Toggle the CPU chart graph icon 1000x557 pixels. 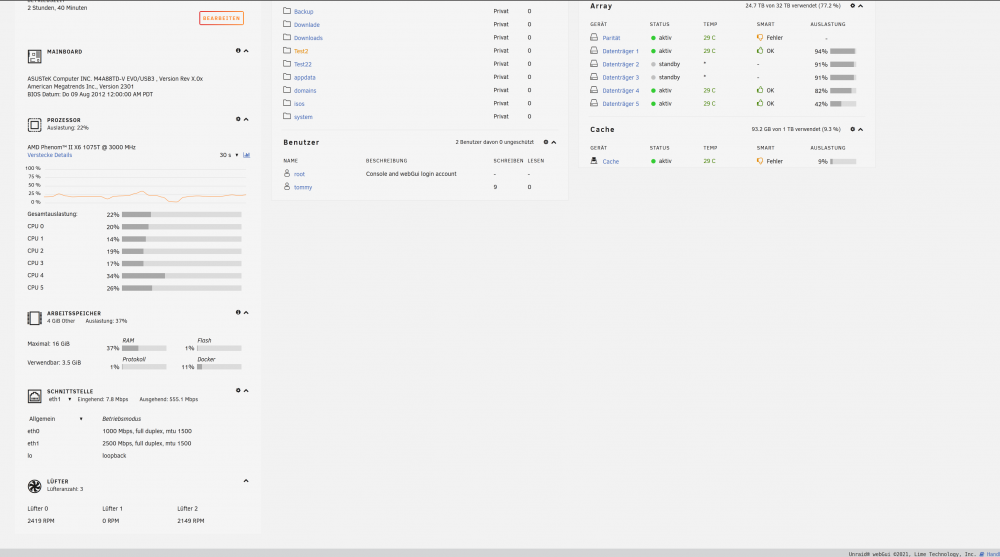[x=246, y=155]
